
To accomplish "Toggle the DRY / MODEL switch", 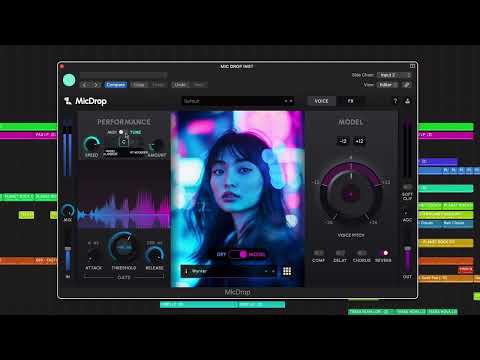I will [238, 254].
